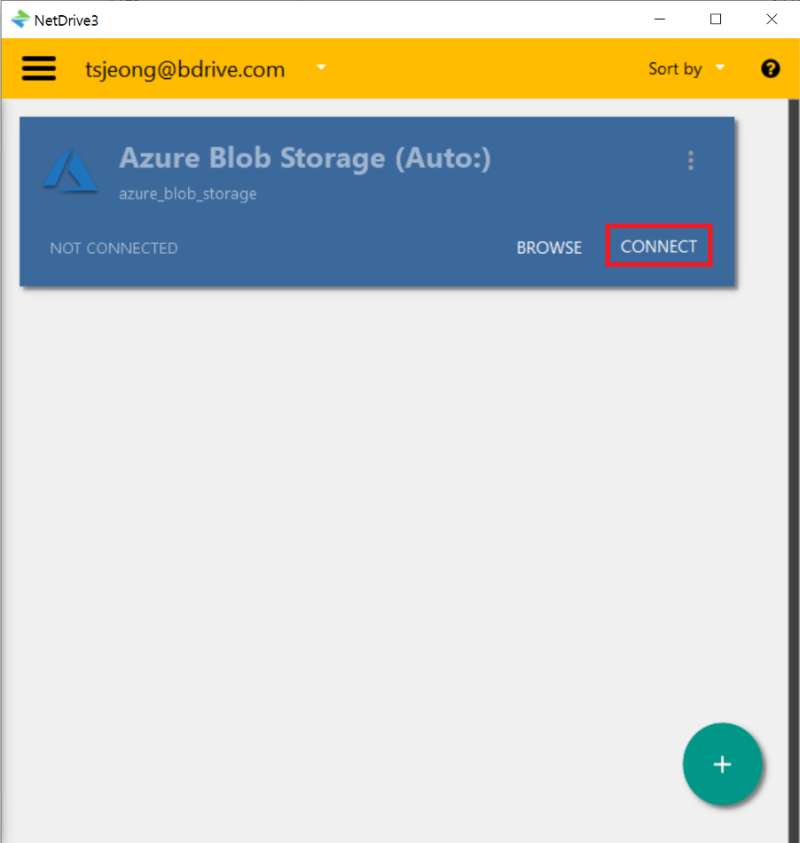This screenshot has width=800, height=843.
Task: Maximize the NetDrive3 window
Action: (x=716, y=19)
